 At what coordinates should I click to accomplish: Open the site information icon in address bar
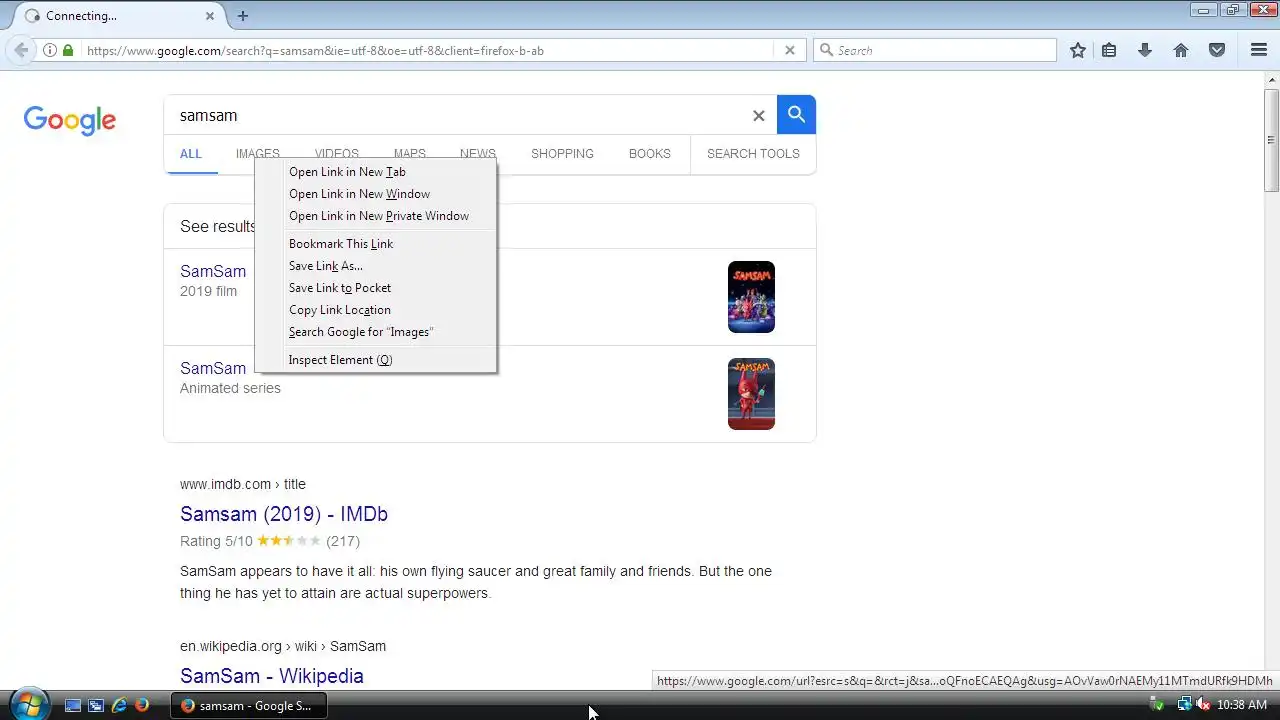49,50
